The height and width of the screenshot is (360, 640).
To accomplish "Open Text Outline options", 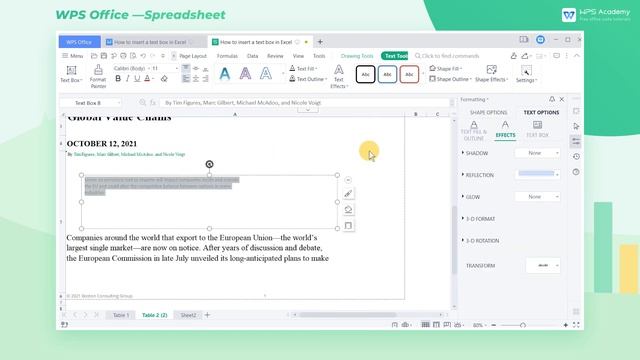I will click(308, 79).
